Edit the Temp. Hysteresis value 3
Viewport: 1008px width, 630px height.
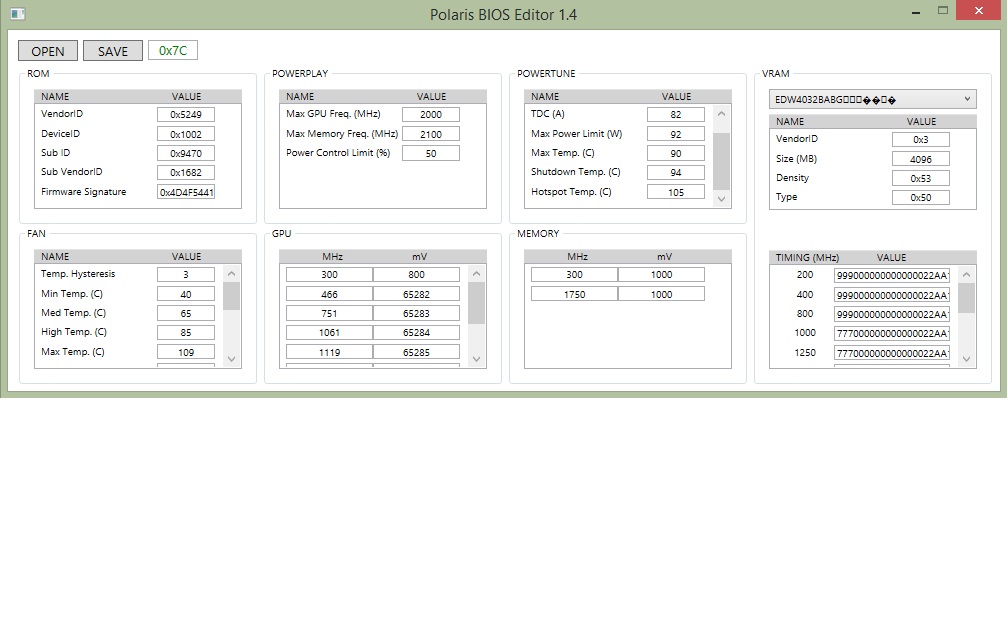click(186, 274)
